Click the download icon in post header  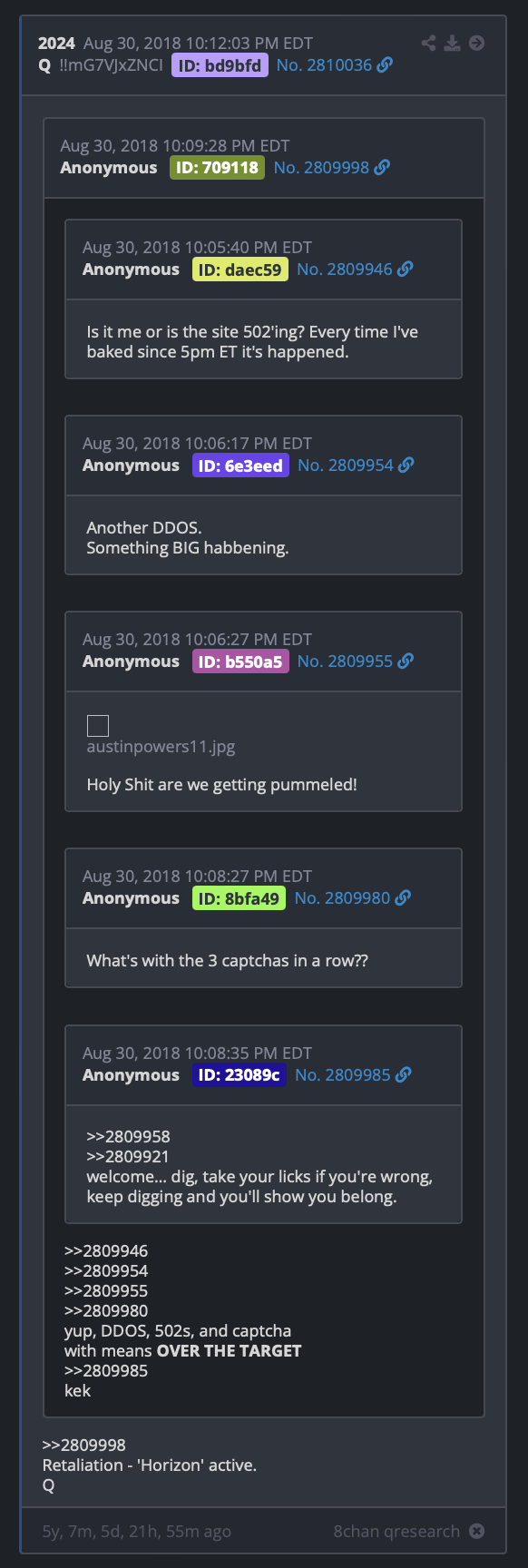[x=452, y=43]
